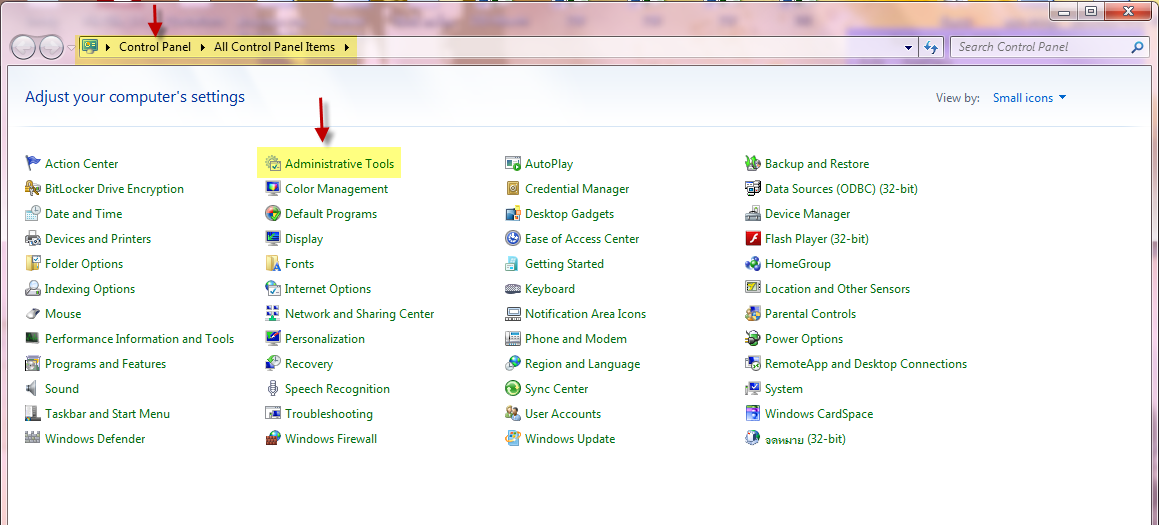Open the View by Small icons dropdown
The height and width of the screenshot is (525, 1159).
click(1030, 98)
